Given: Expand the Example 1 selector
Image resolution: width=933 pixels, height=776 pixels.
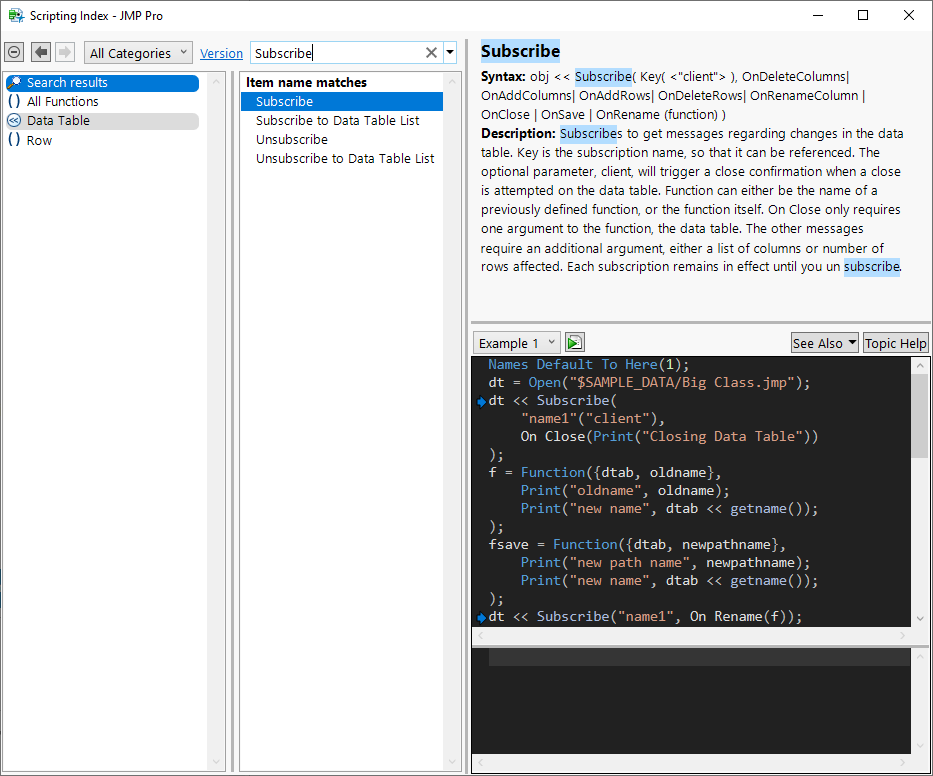Looking at the screenshot, I should tap(516, 343).
